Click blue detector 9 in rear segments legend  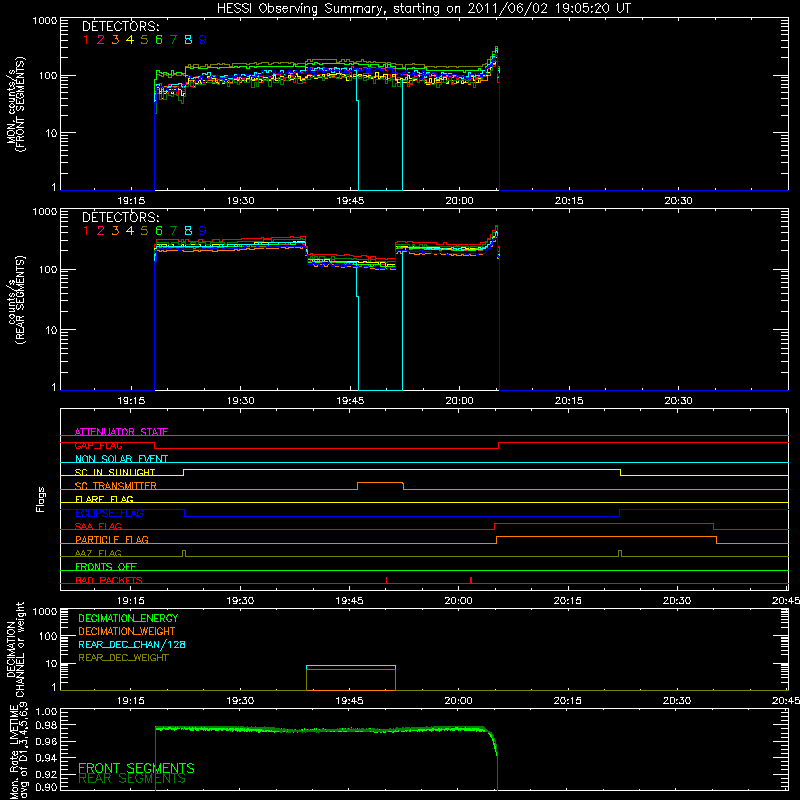203,231
